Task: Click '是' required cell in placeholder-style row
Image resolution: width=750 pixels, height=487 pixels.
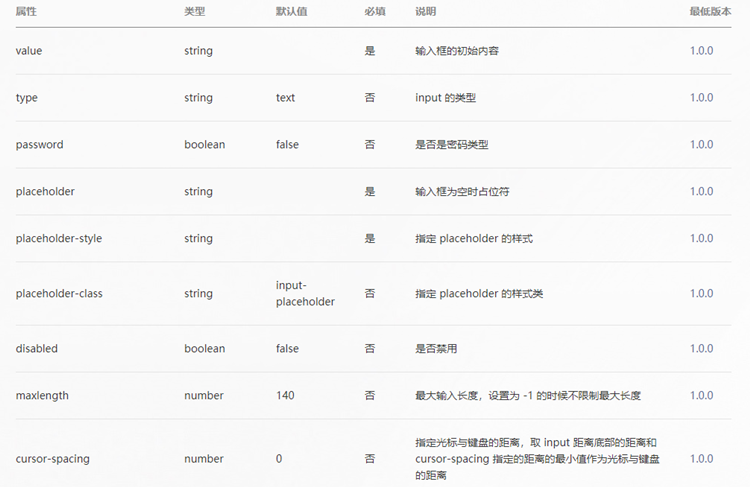Action: coord(370,238)
